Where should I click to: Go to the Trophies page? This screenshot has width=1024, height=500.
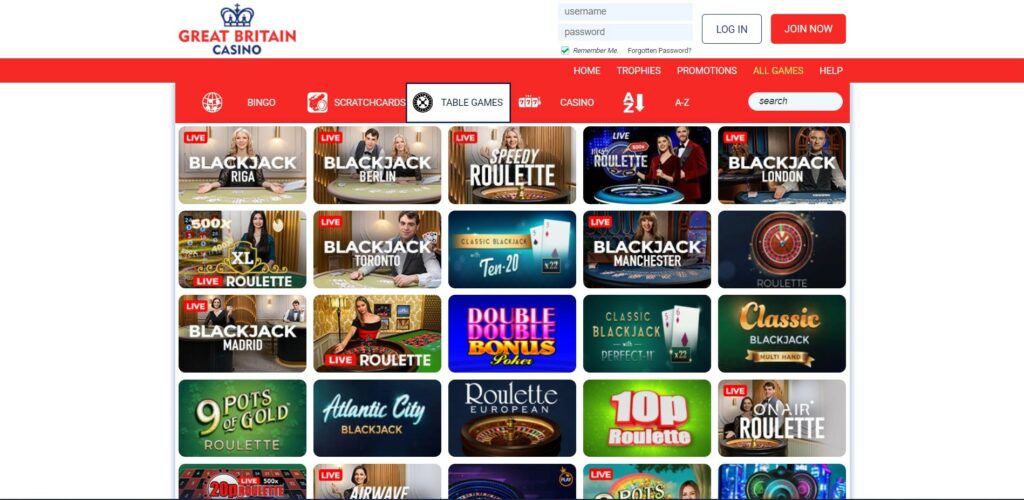pyautogui.click(x=639, y=70)
